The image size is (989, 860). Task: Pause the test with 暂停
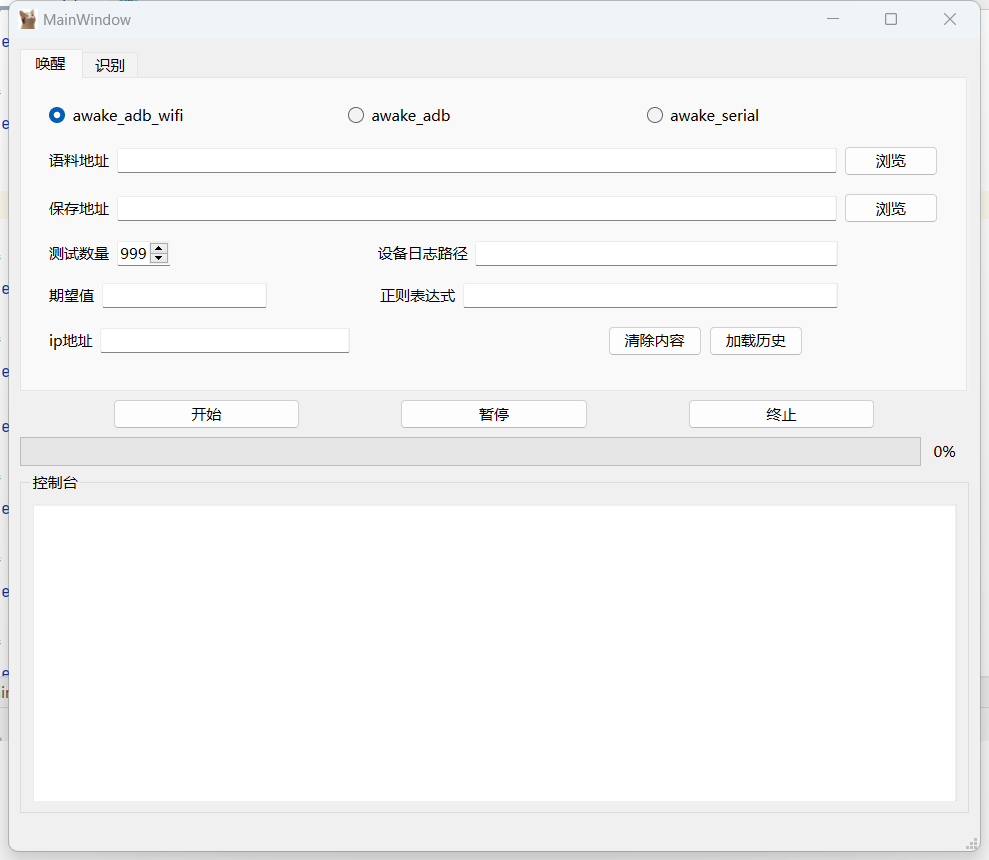[493, 414]
